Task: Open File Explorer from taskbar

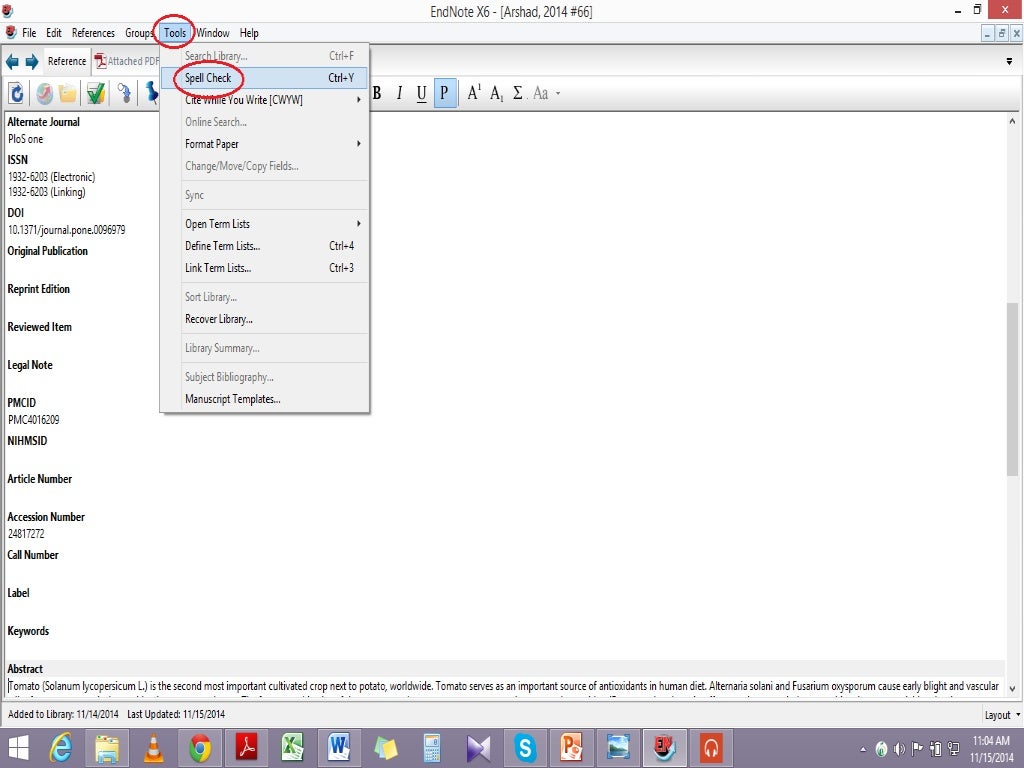Action: [x=107, y=748]
